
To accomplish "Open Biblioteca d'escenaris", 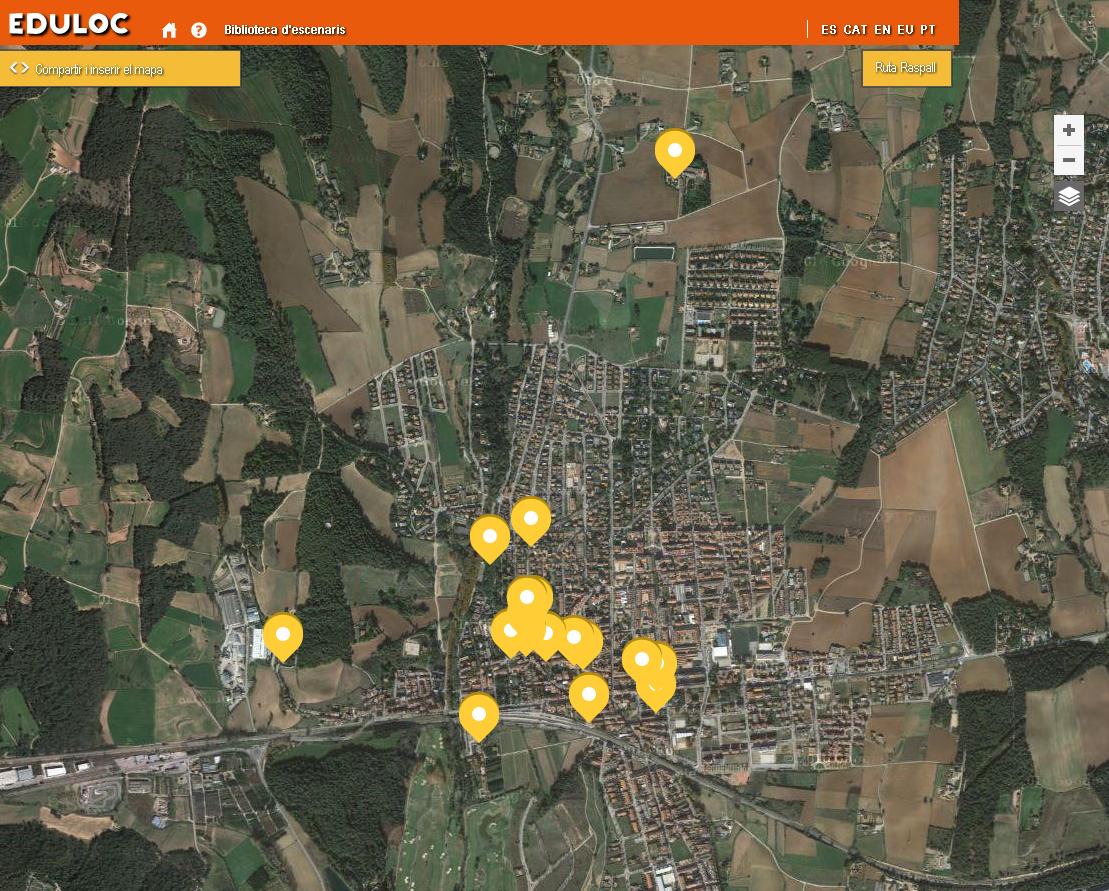I will point(285,30).
